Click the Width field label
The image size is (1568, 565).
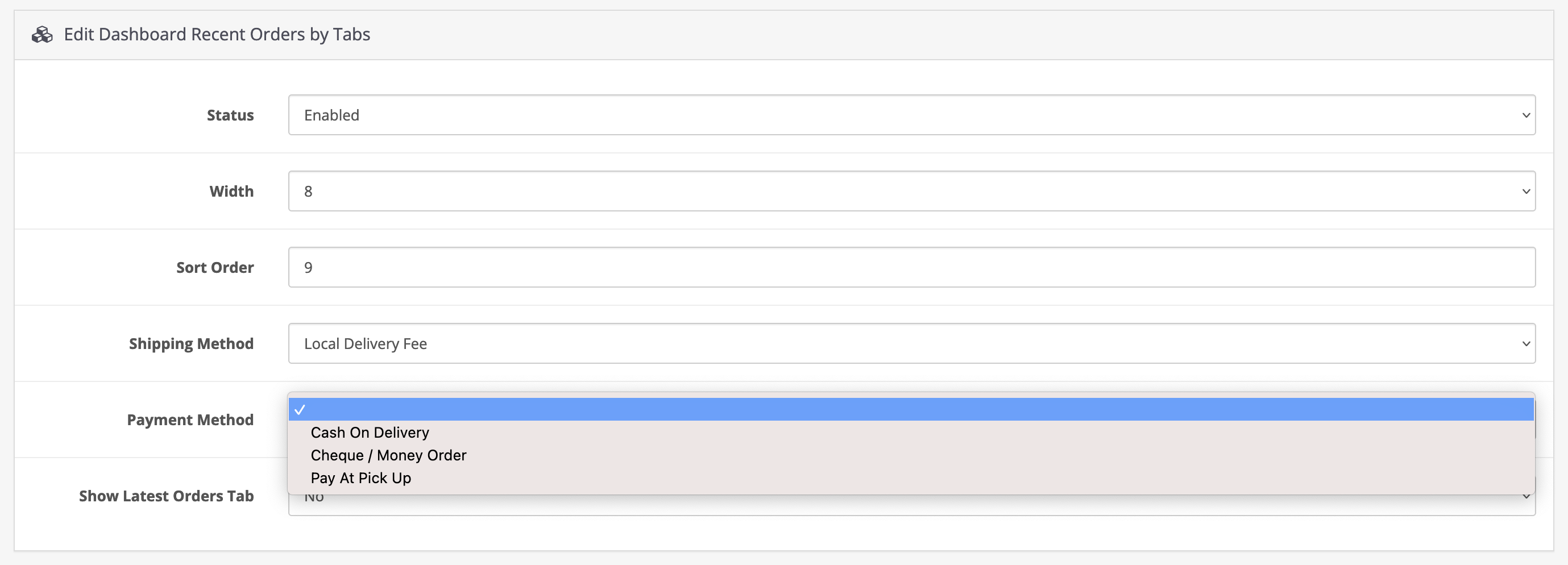point(231,191)
